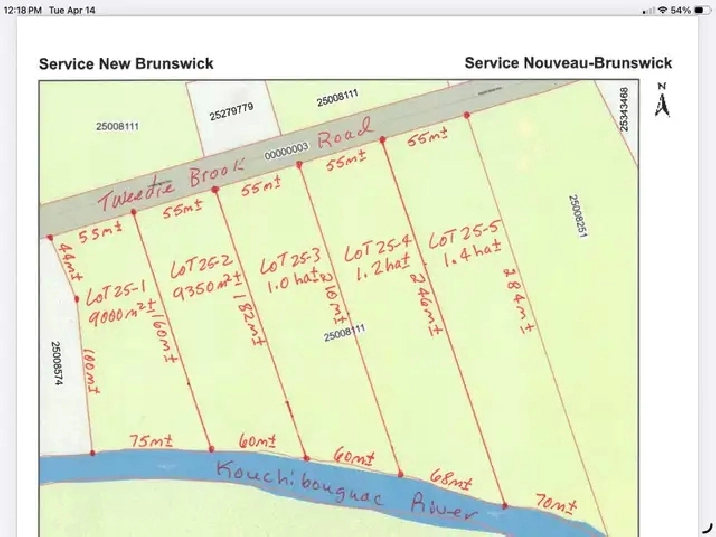The height and width of the screenshot is (537, 716).
Task: Click the Service Nouveau-Brunswick heading
Action: click(568, 63)
